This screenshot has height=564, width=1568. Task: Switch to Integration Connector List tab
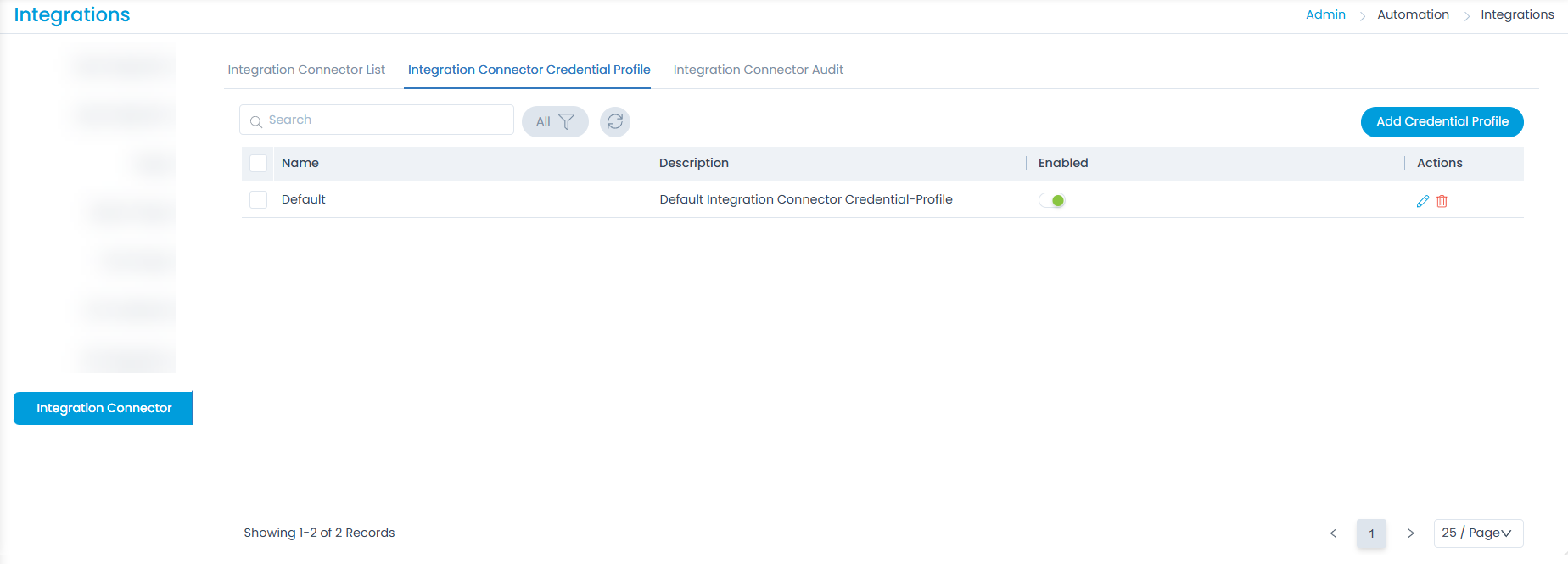[x=306, y=70]
